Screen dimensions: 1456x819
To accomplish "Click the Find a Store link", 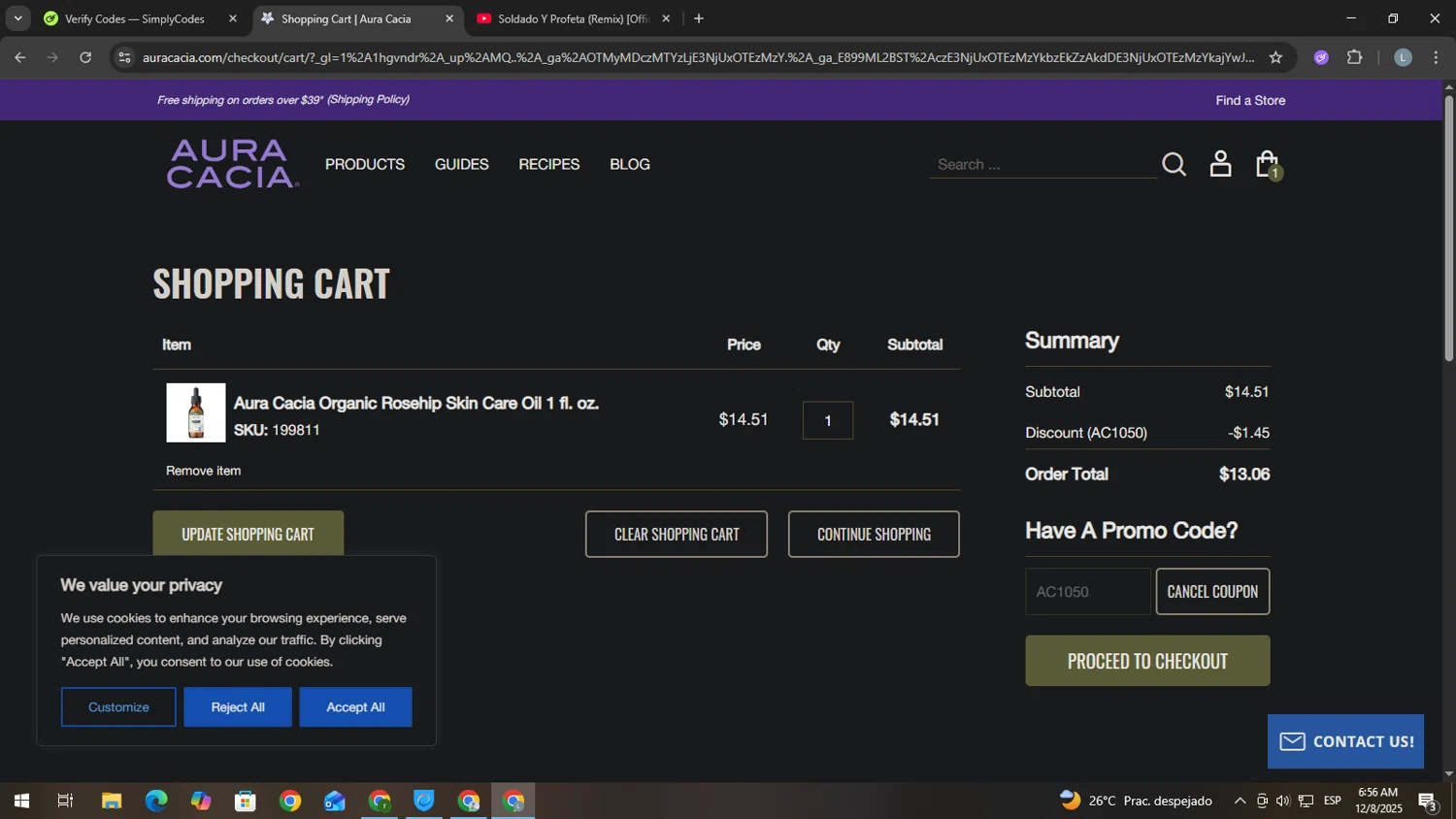I will point(1250,100).
